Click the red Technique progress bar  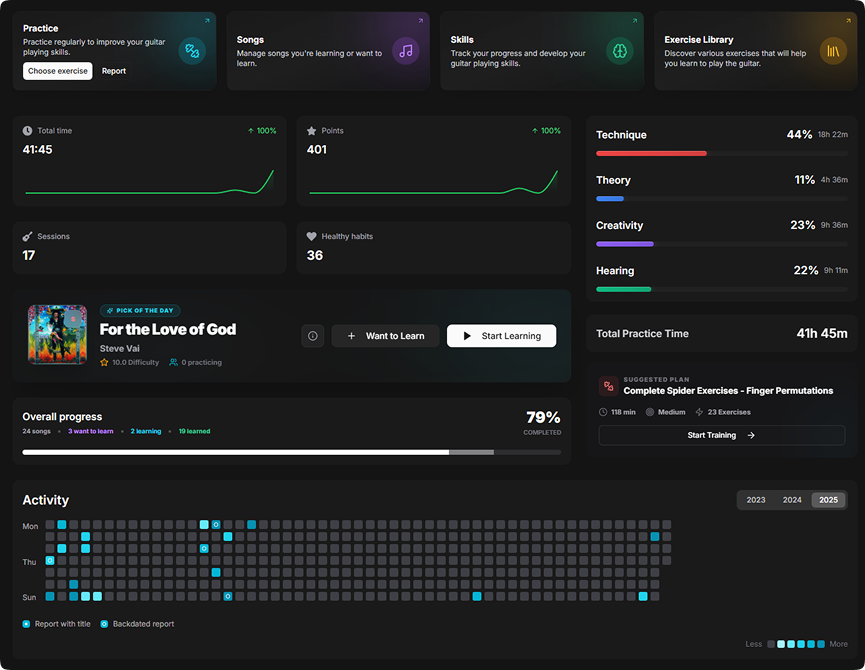click(653, 153)
